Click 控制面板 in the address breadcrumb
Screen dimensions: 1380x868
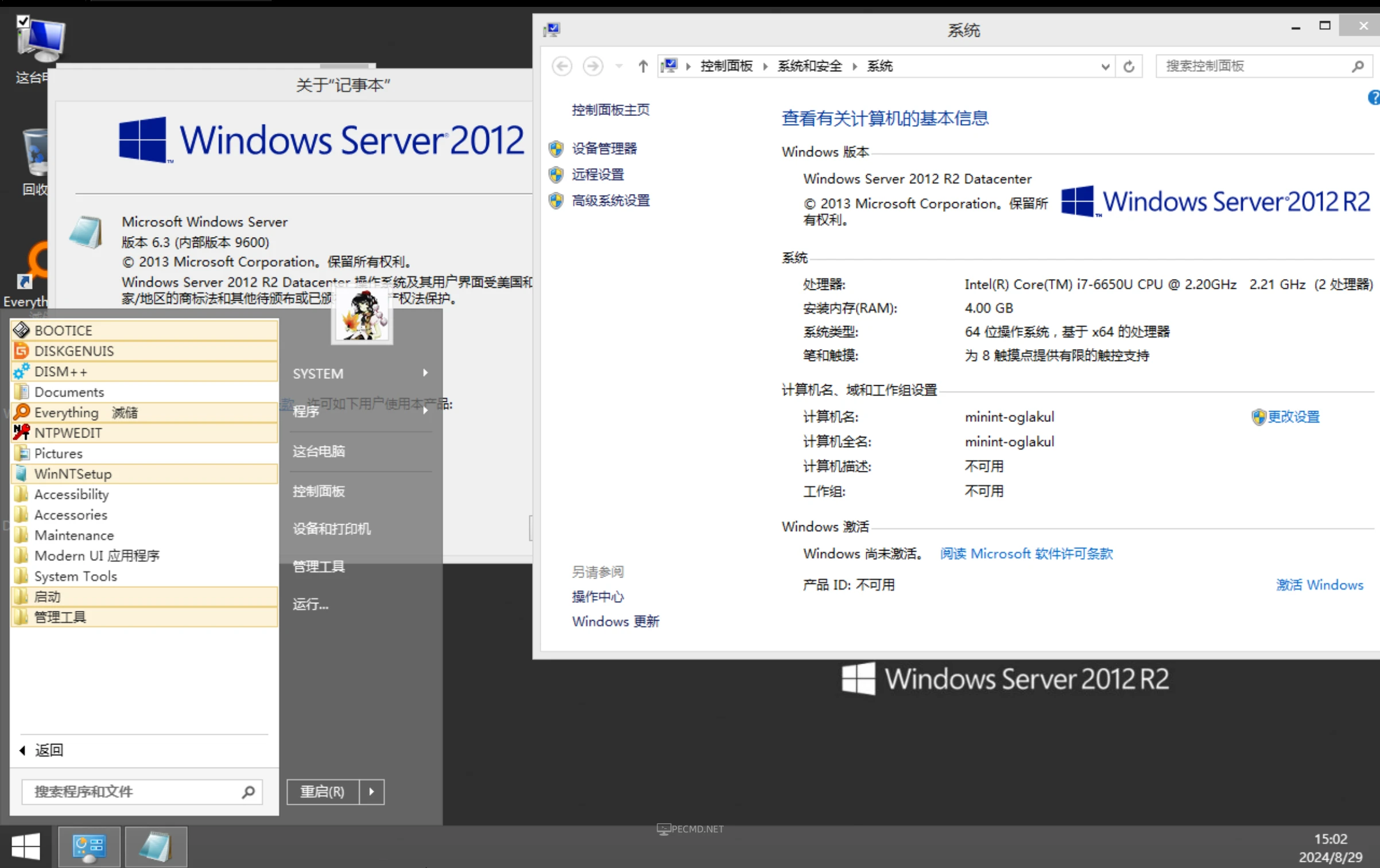click(726, 66)
